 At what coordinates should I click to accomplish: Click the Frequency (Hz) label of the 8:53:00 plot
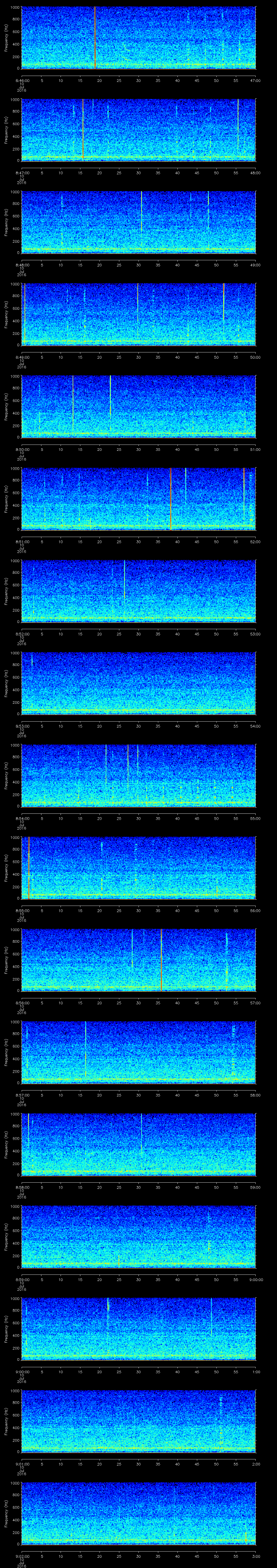(6, 683)
